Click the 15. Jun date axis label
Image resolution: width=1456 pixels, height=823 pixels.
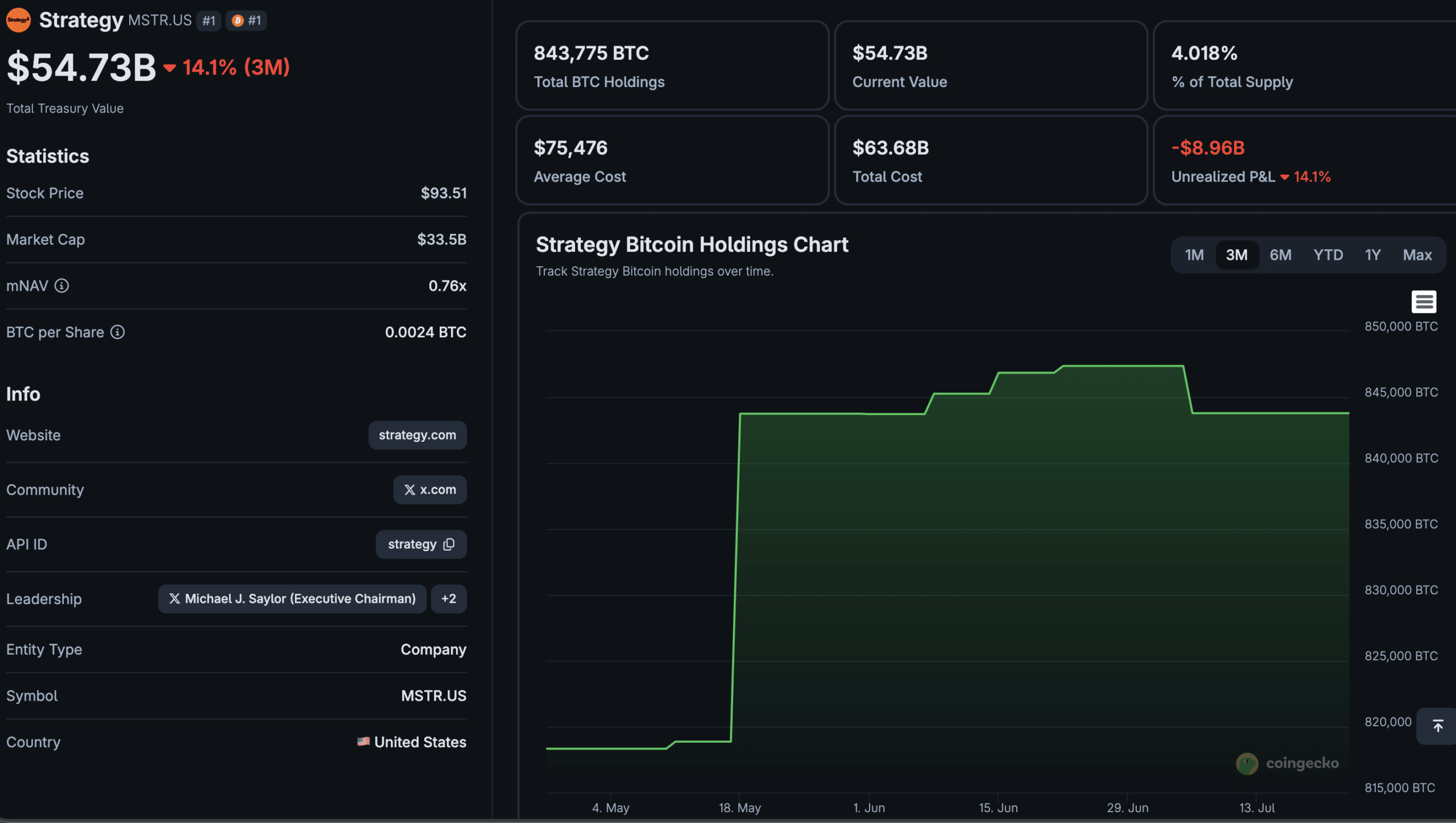click(x=998, y=808)
